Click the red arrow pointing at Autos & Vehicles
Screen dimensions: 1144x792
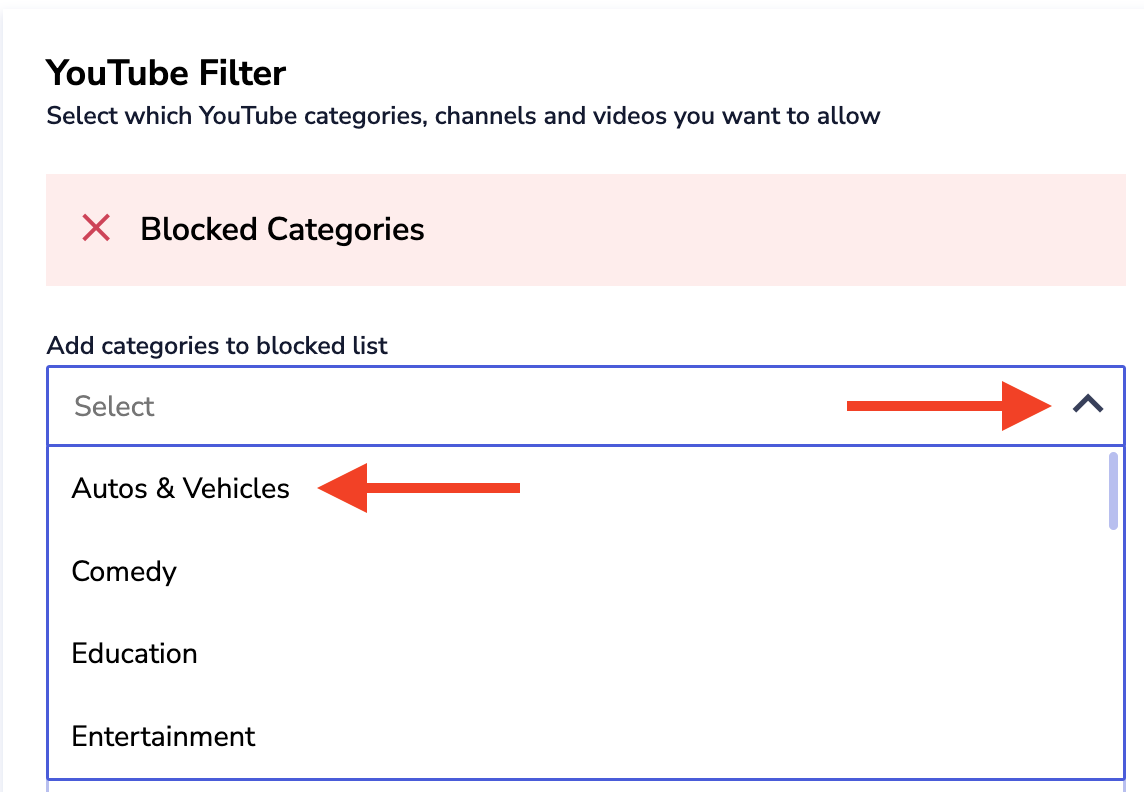419,488
